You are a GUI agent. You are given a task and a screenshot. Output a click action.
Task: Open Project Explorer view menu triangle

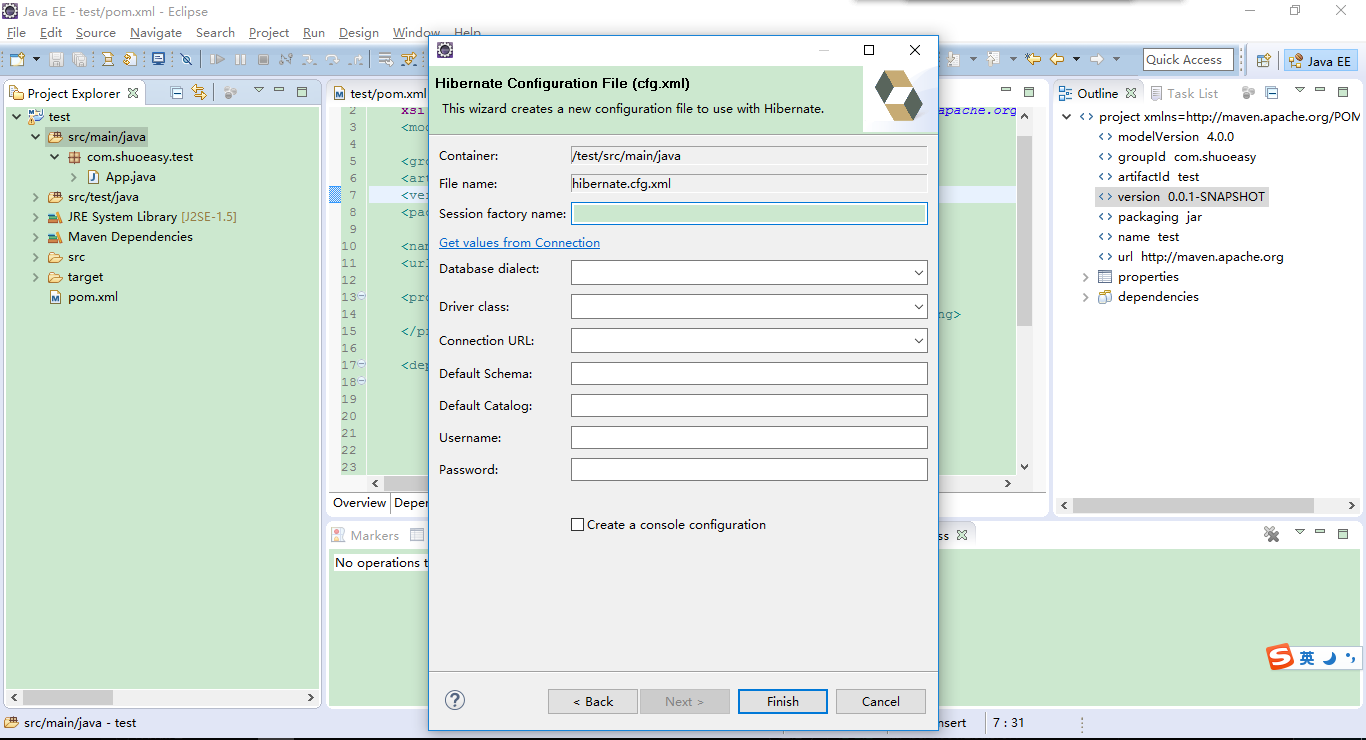point(258,90)
